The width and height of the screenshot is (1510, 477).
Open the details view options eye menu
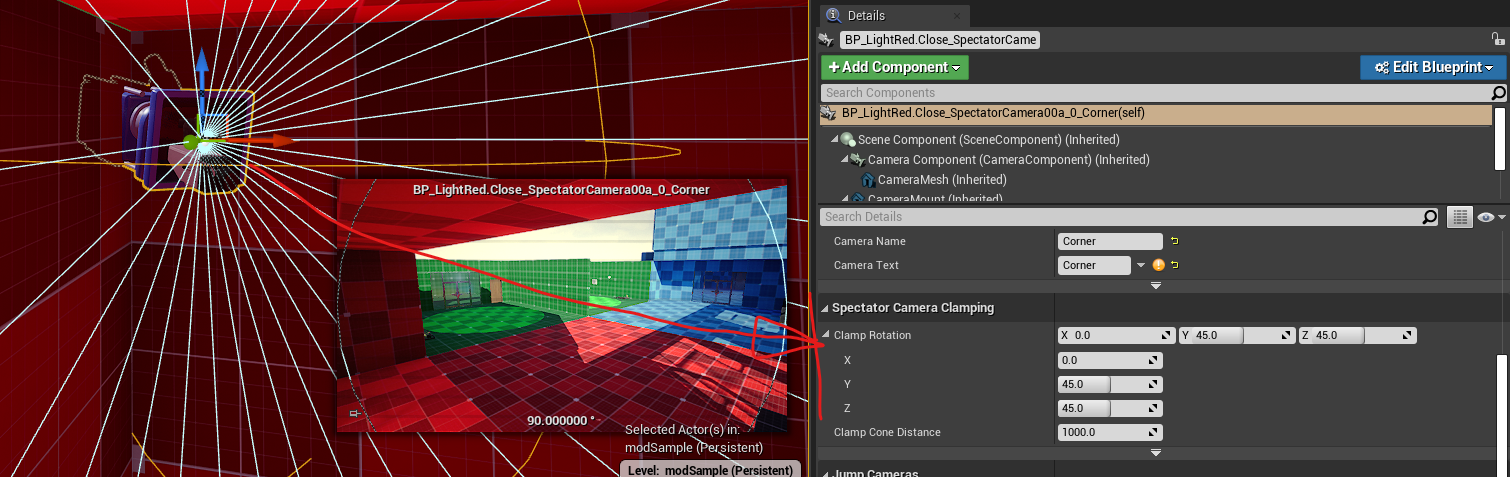[1490, 217]
